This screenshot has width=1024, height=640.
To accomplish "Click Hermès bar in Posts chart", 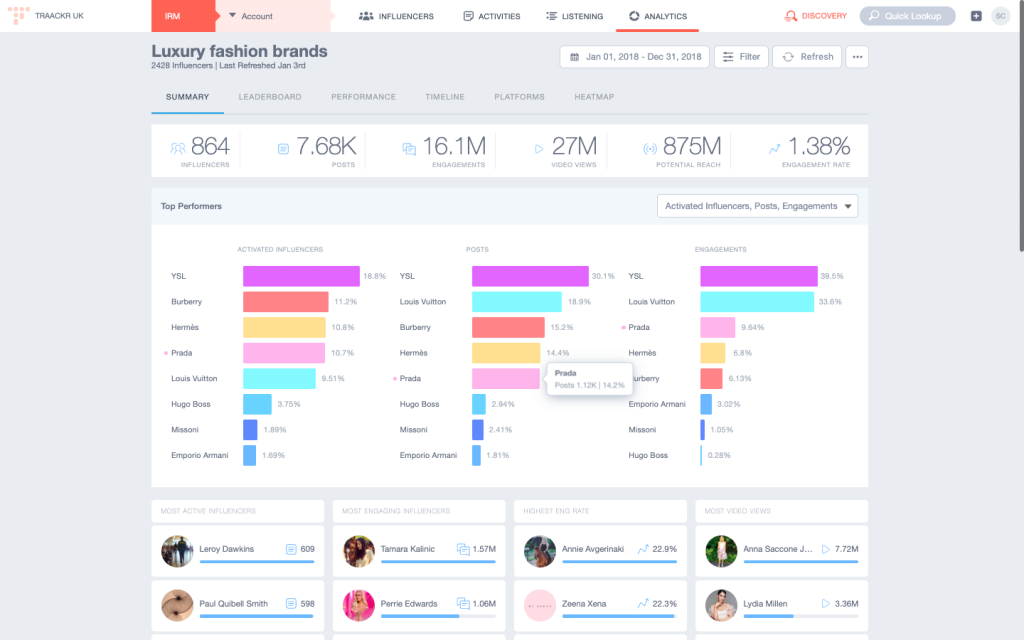I will [506, 353].
